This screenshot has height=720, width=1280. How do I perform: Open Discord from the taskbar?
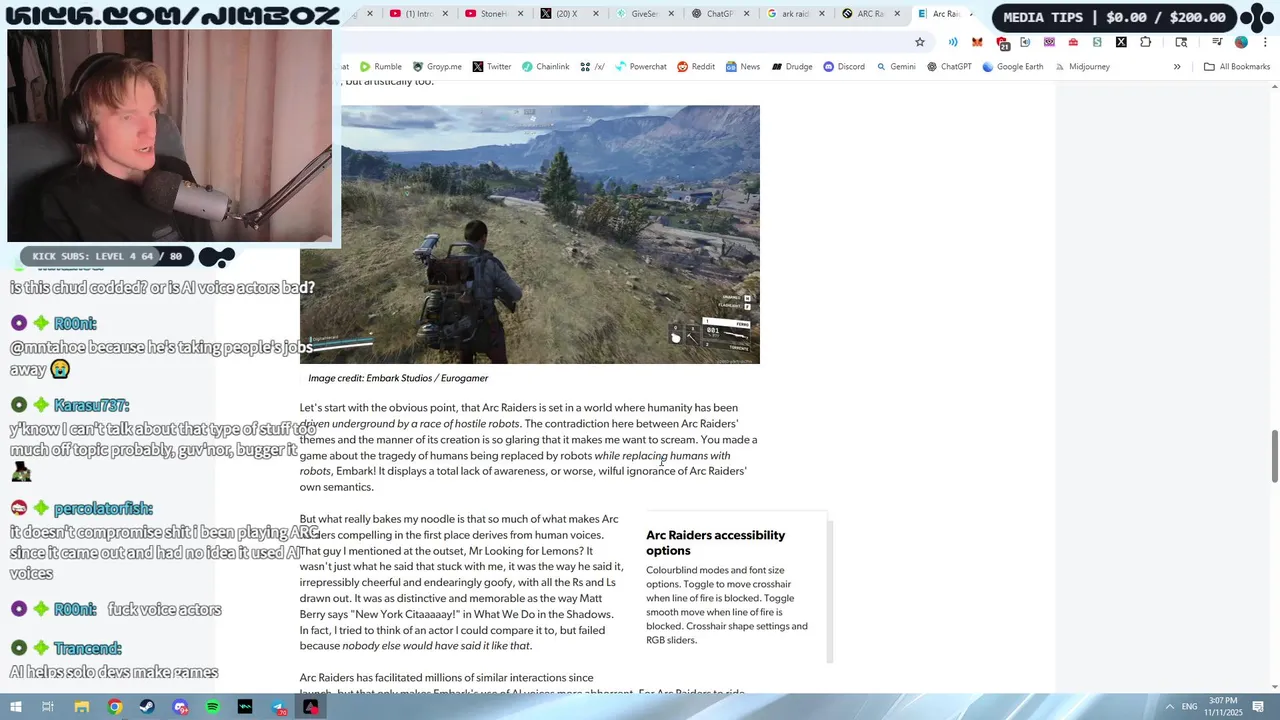pos(180,707)
